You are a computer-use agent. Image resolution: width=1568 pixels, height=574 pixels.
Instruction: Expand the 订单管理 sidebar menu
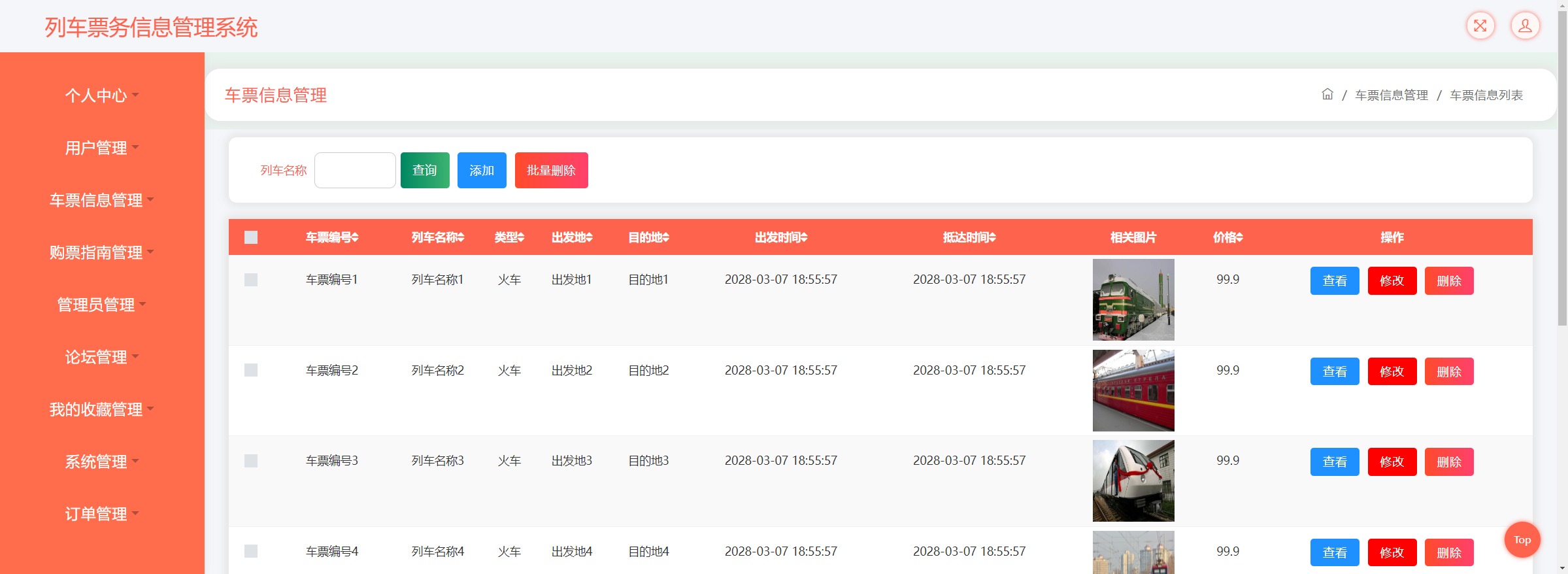102,514
